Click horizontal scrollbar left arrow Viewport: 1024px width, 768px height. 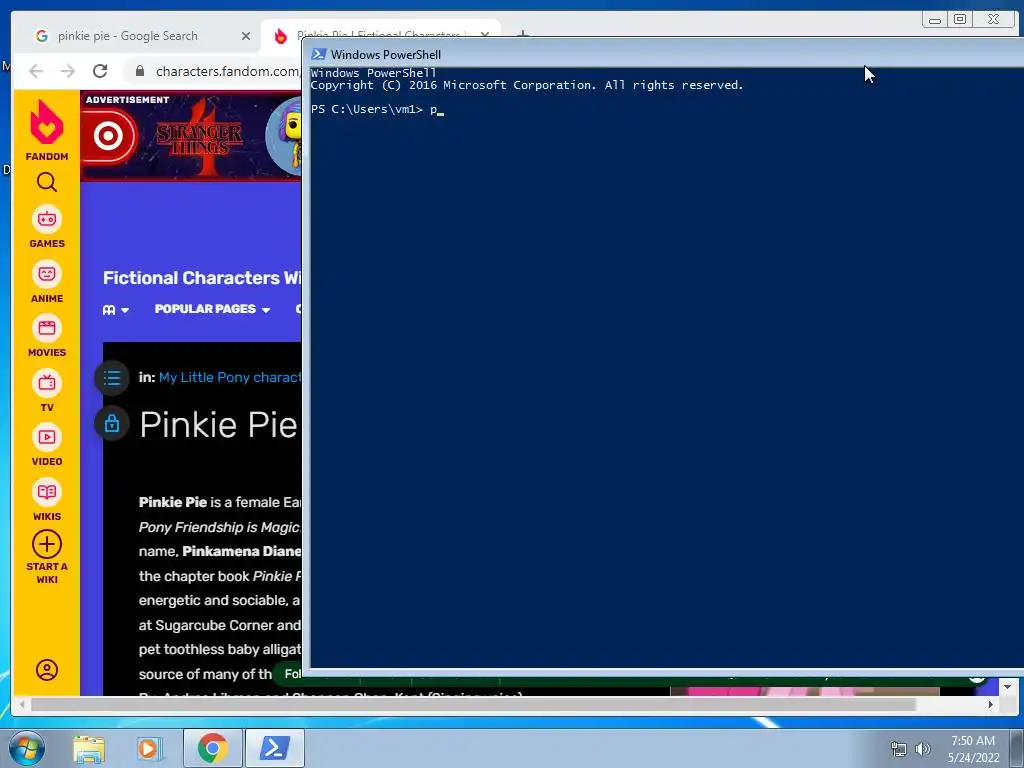tap(23, 705)
